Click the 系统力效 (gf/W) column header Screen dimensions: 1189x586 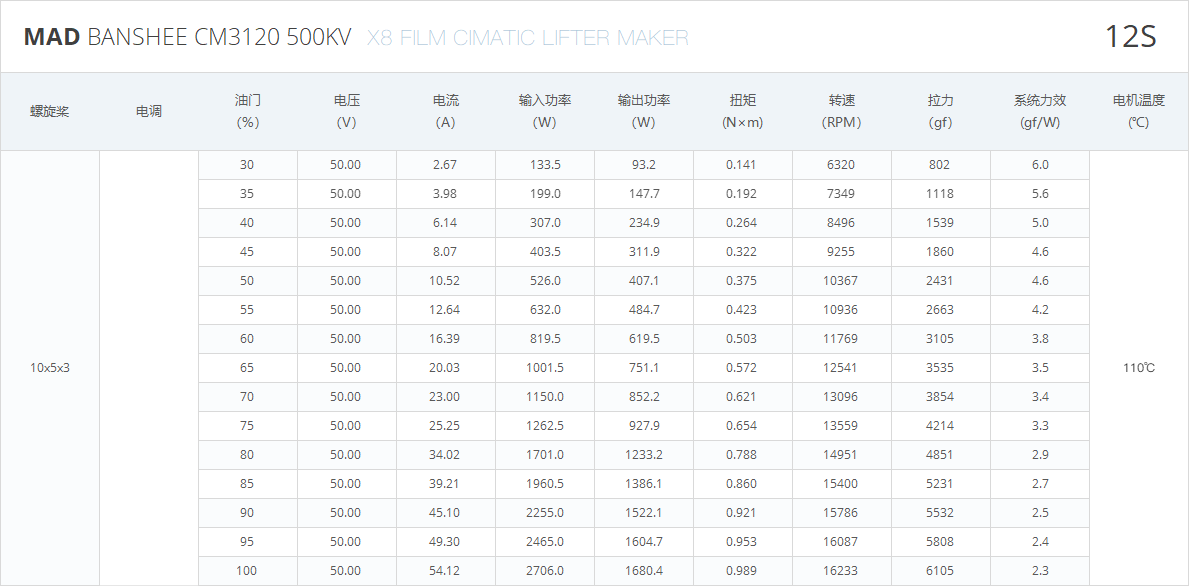(1040, 111)
